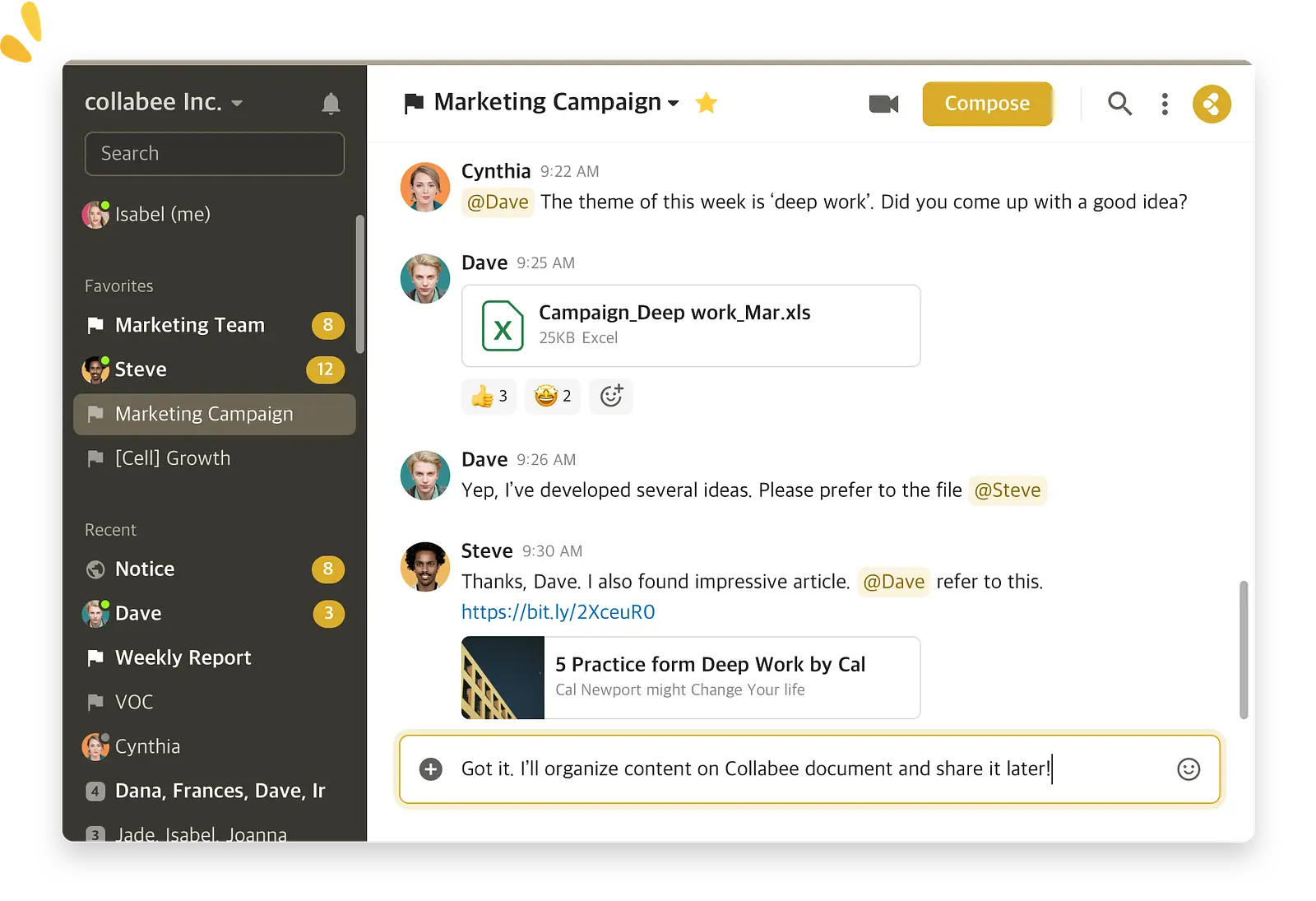This screenshot has width=1316, height=901.
Task: Add a reaction with smiley-plus icon
Action: pos(611,396)
